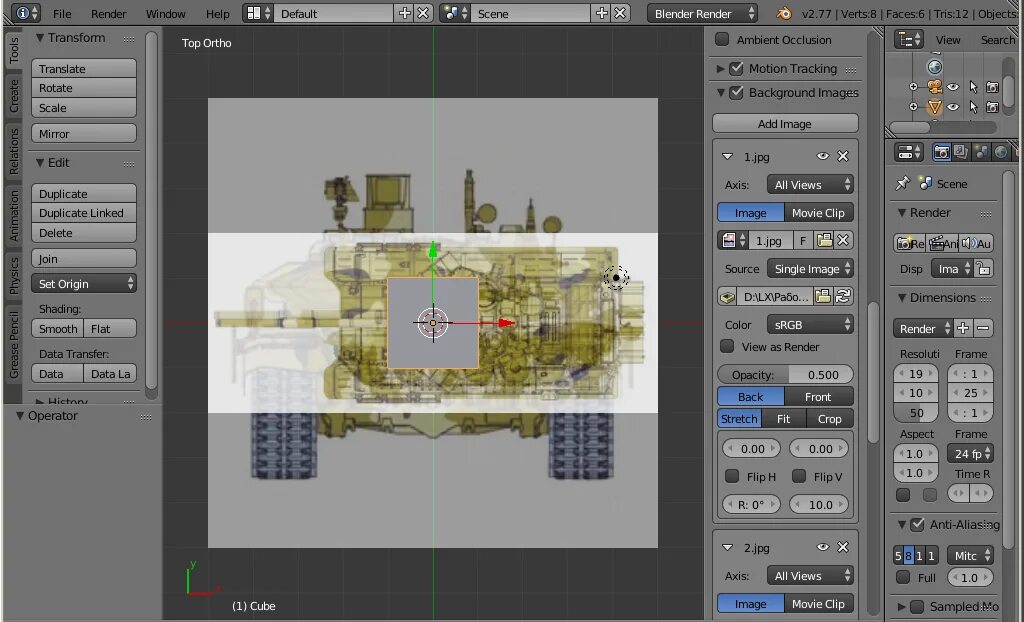Collapse the 1.jpg image settings
This screenshot has height=622, width=1024.
click(728, 157)
